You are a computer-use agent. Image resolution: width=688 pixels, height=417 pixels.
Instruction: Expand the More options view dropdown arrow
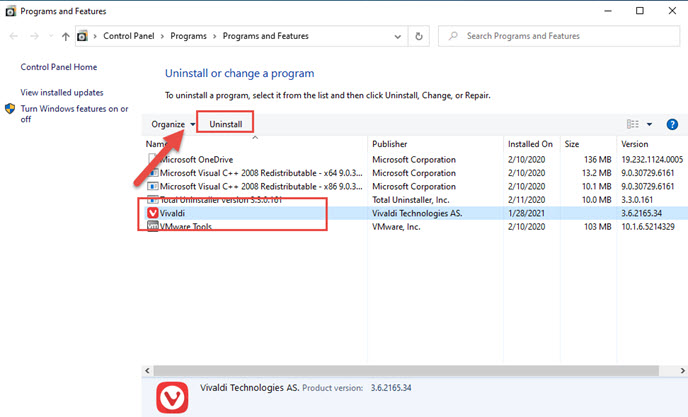coord(649,124)
